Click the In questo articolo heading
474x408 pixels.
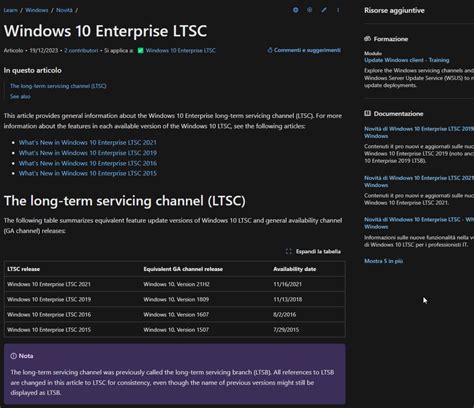33,70
